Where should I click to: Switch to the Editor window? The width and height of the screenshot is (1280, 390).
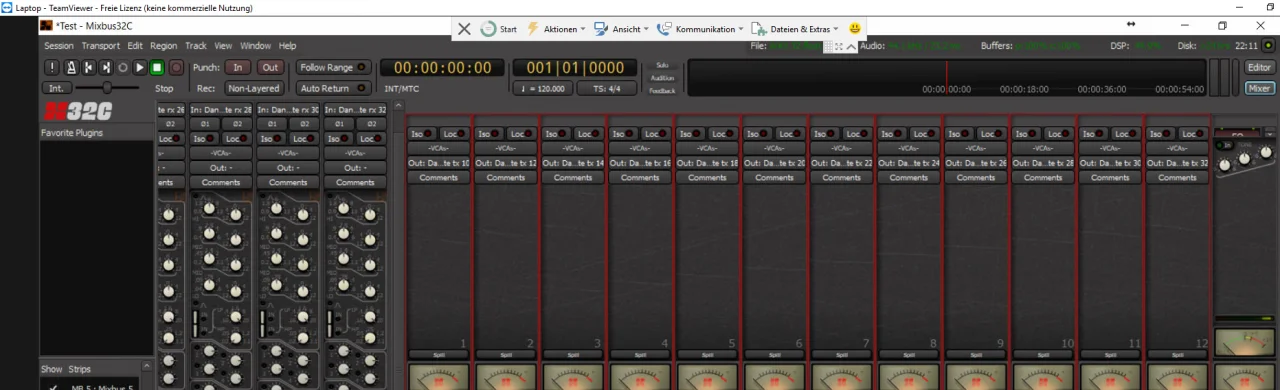[1260, 68]
